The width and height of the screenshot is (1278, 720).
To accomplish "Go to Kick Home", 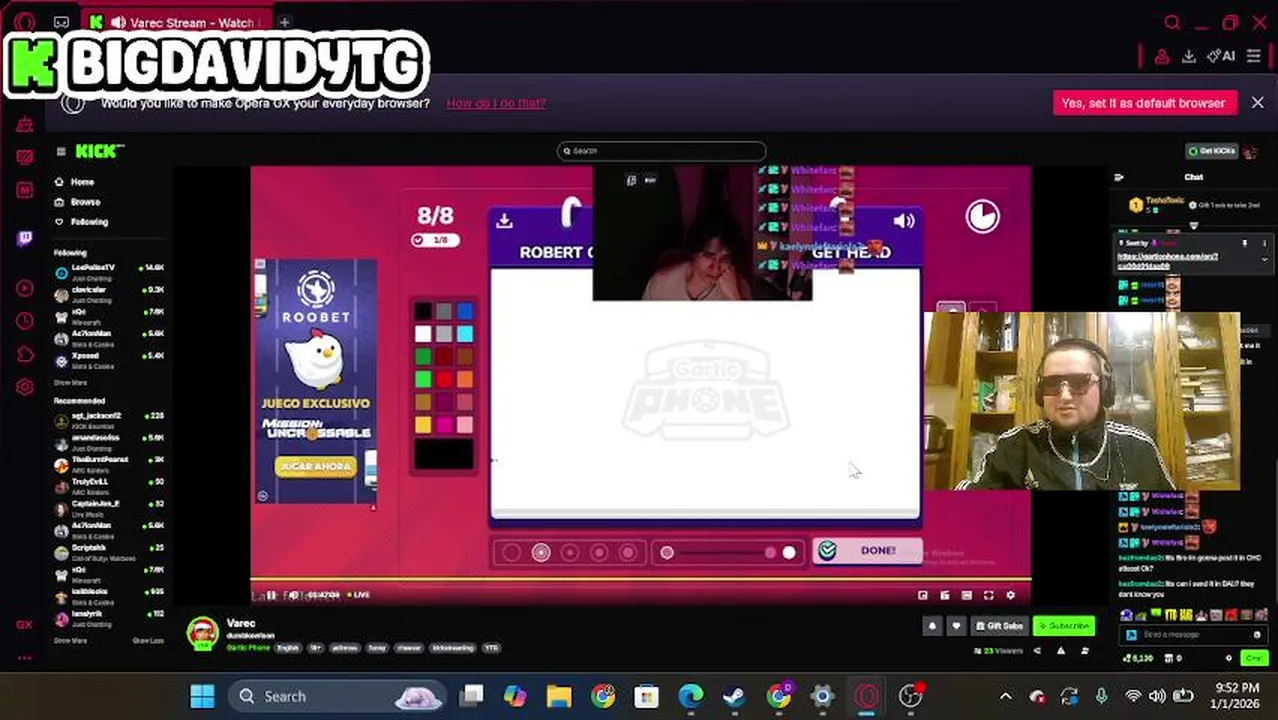I will pos(75,182).
